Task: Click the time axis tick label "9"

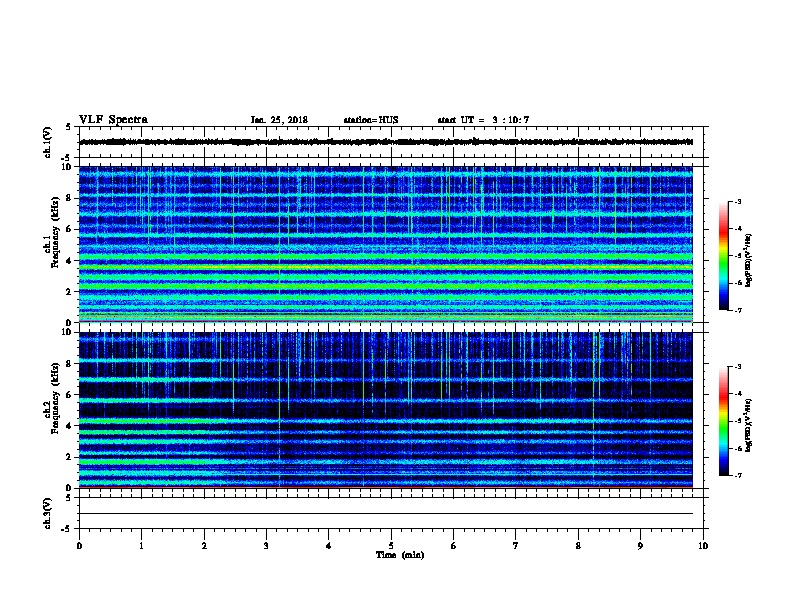Action: (640, 546)
